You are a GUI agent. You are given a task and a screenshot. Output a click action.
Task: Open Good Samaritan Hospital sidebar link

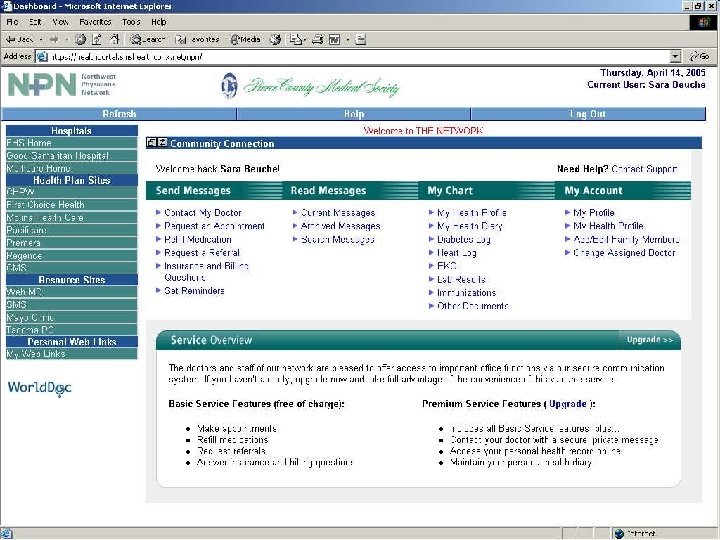72,156
